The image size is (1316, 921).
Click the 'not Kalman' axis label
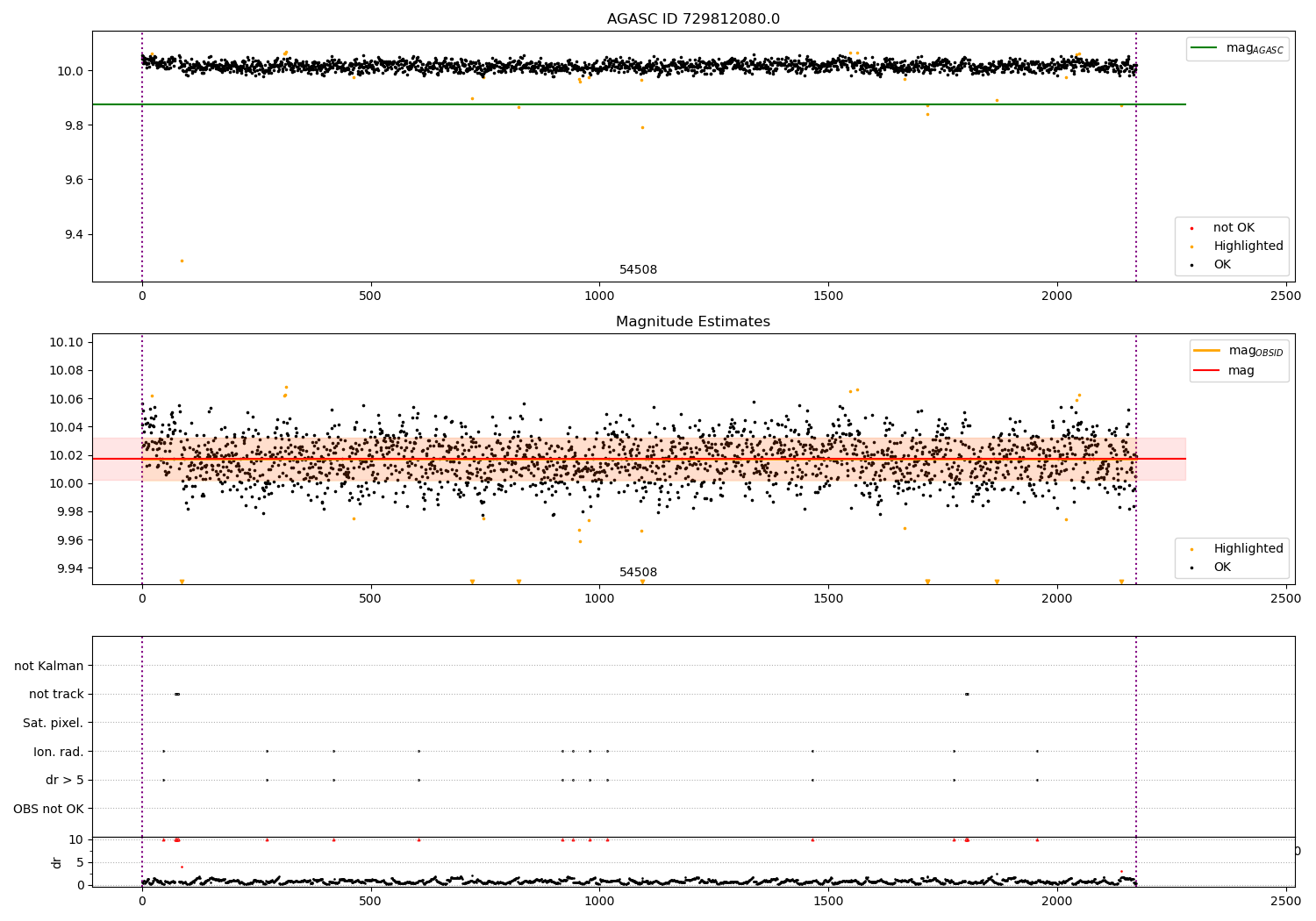click(x=49, y=666)
